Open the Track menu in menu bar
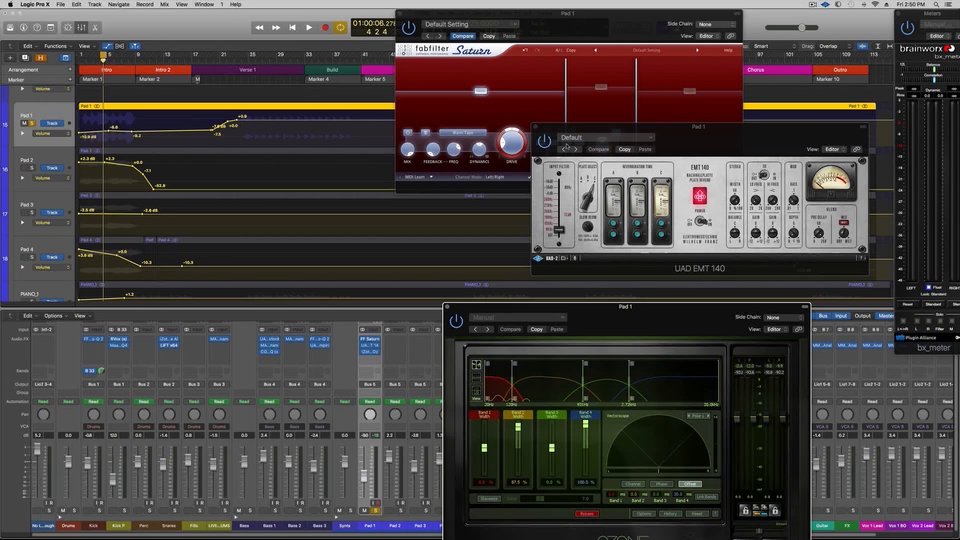960x540 pixels. [95, 4]
